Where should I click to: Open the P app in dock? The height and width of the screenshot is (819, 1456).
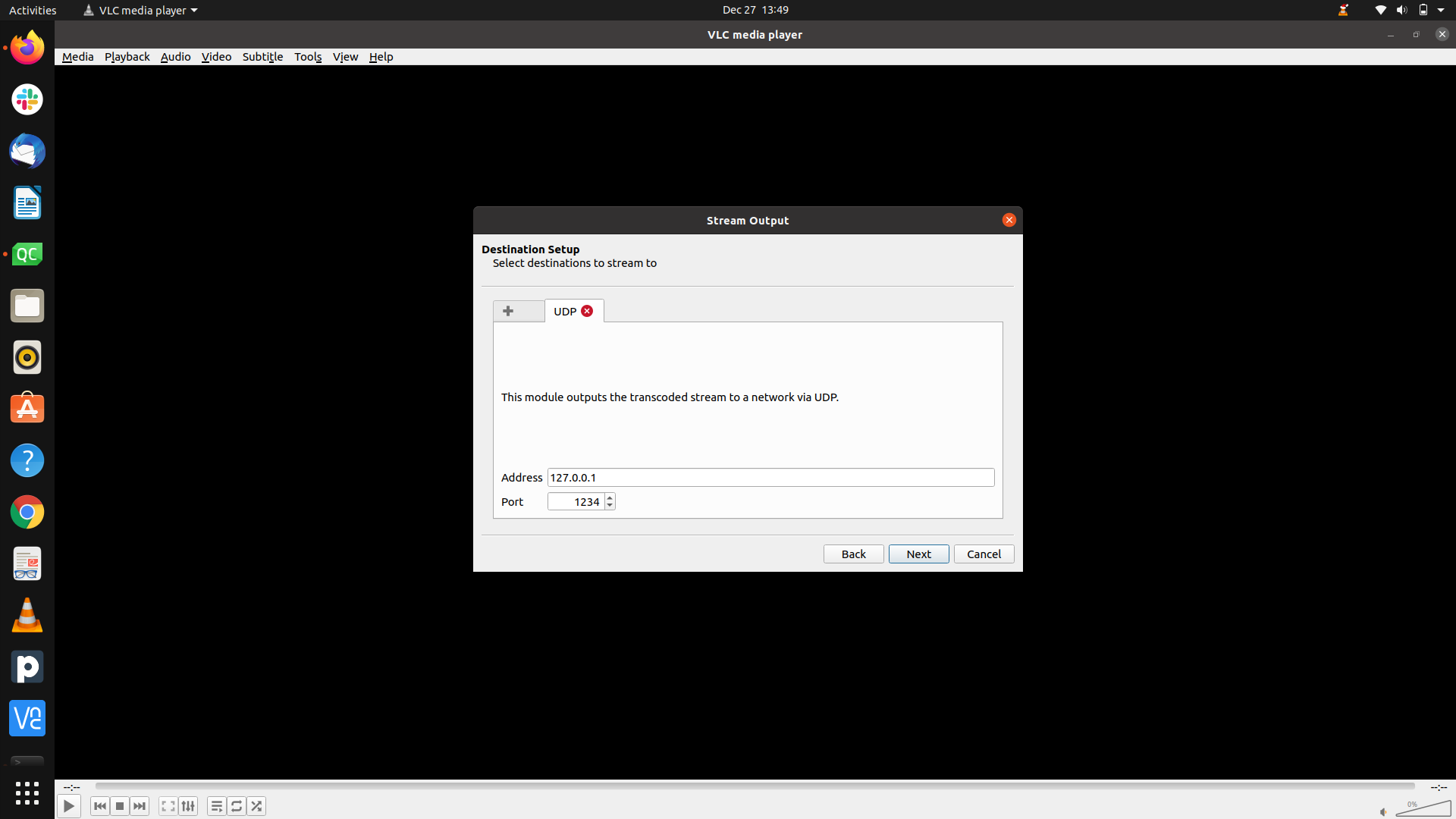pos(27,667)
